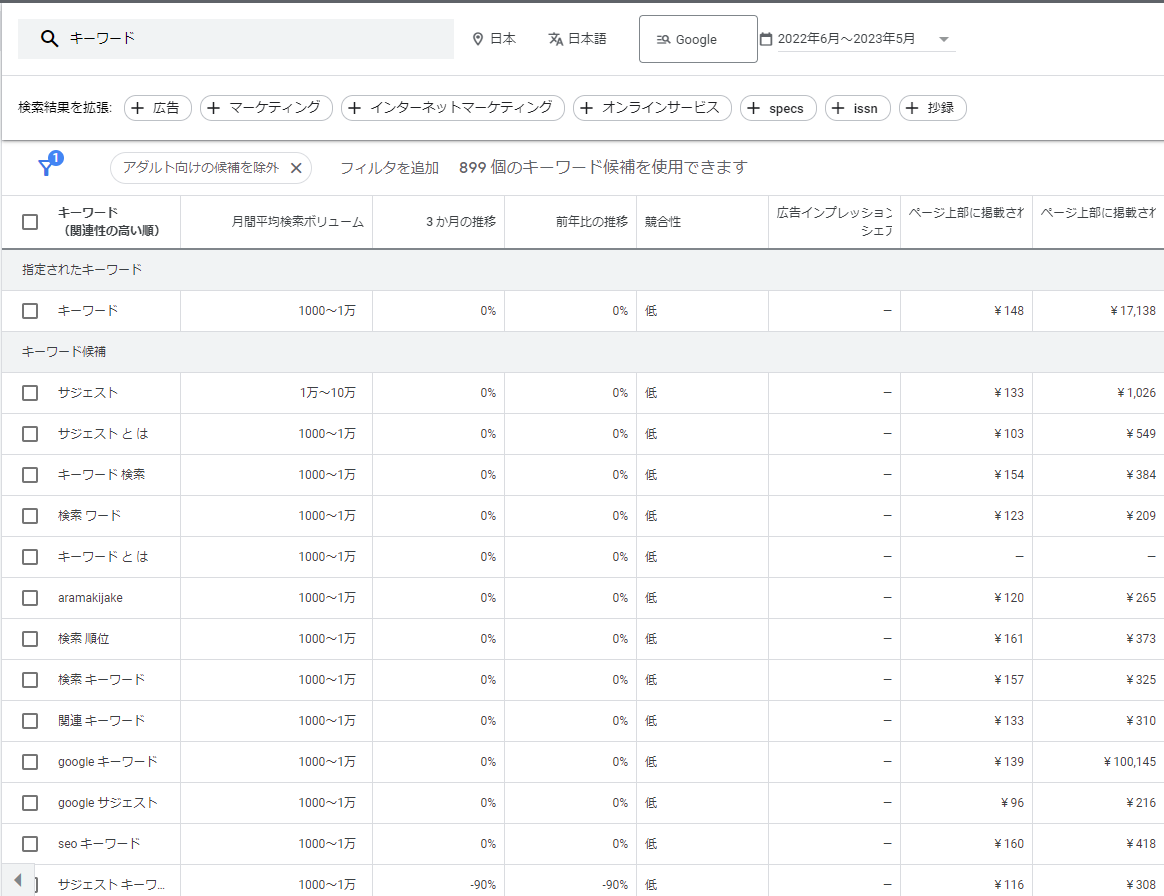Open the aramakijake keyword link
Screen dimensions: 1164x896
[91, 597]
